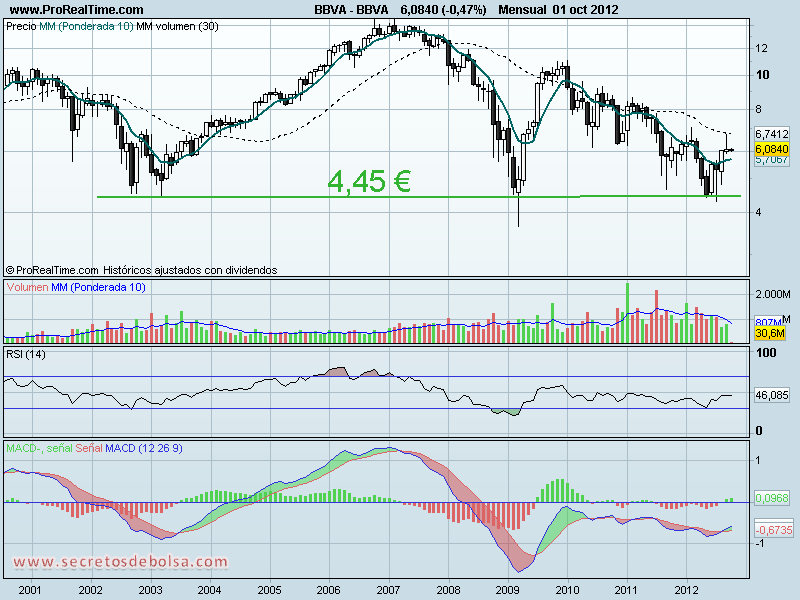
Task: Click the 2003 year label on time axis
Action: (150, 590)
